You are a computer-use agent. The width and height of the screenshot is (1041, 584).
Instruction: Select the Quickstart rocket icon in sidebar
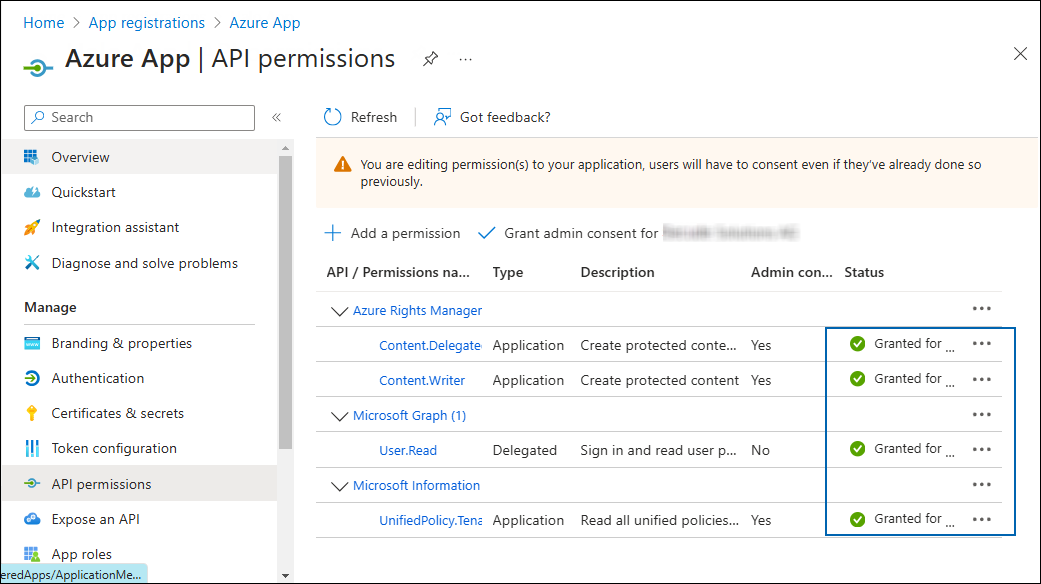point(33,192)
